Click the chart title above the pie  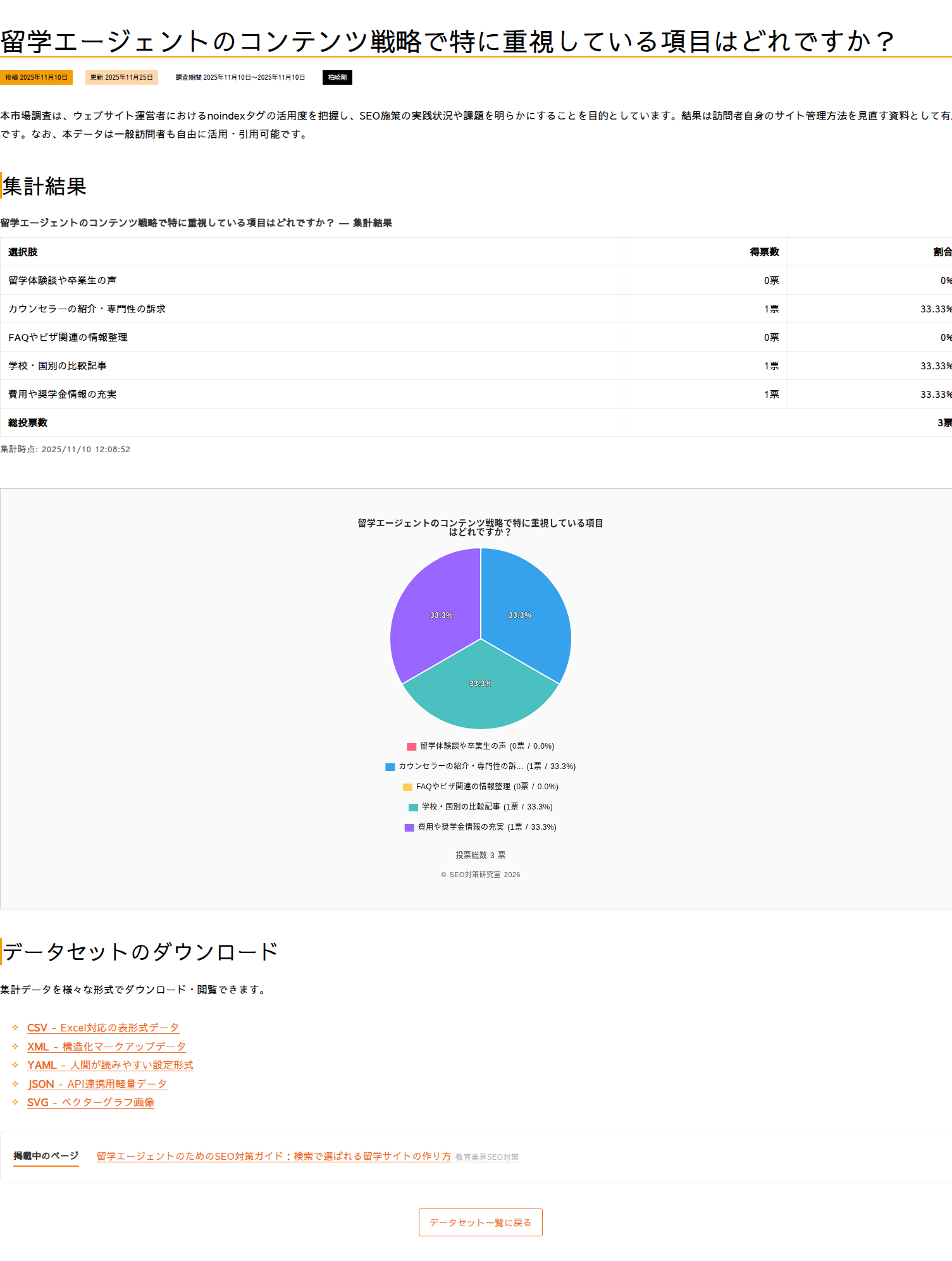click(x=481, y=527)
